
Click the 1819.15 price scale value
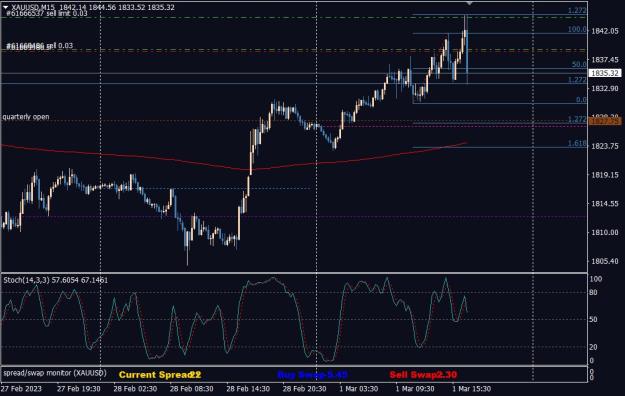coord(605,175)
